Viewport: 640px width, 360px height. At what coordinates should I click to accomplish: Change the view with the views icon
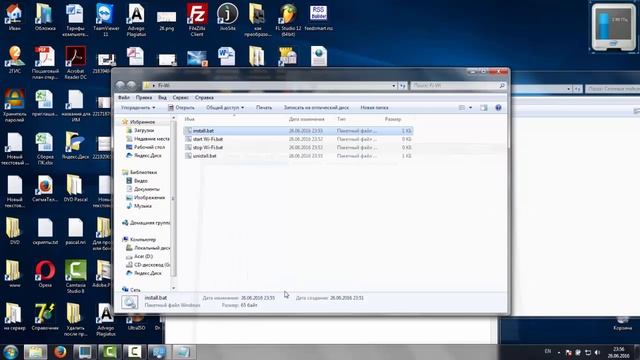462,108
